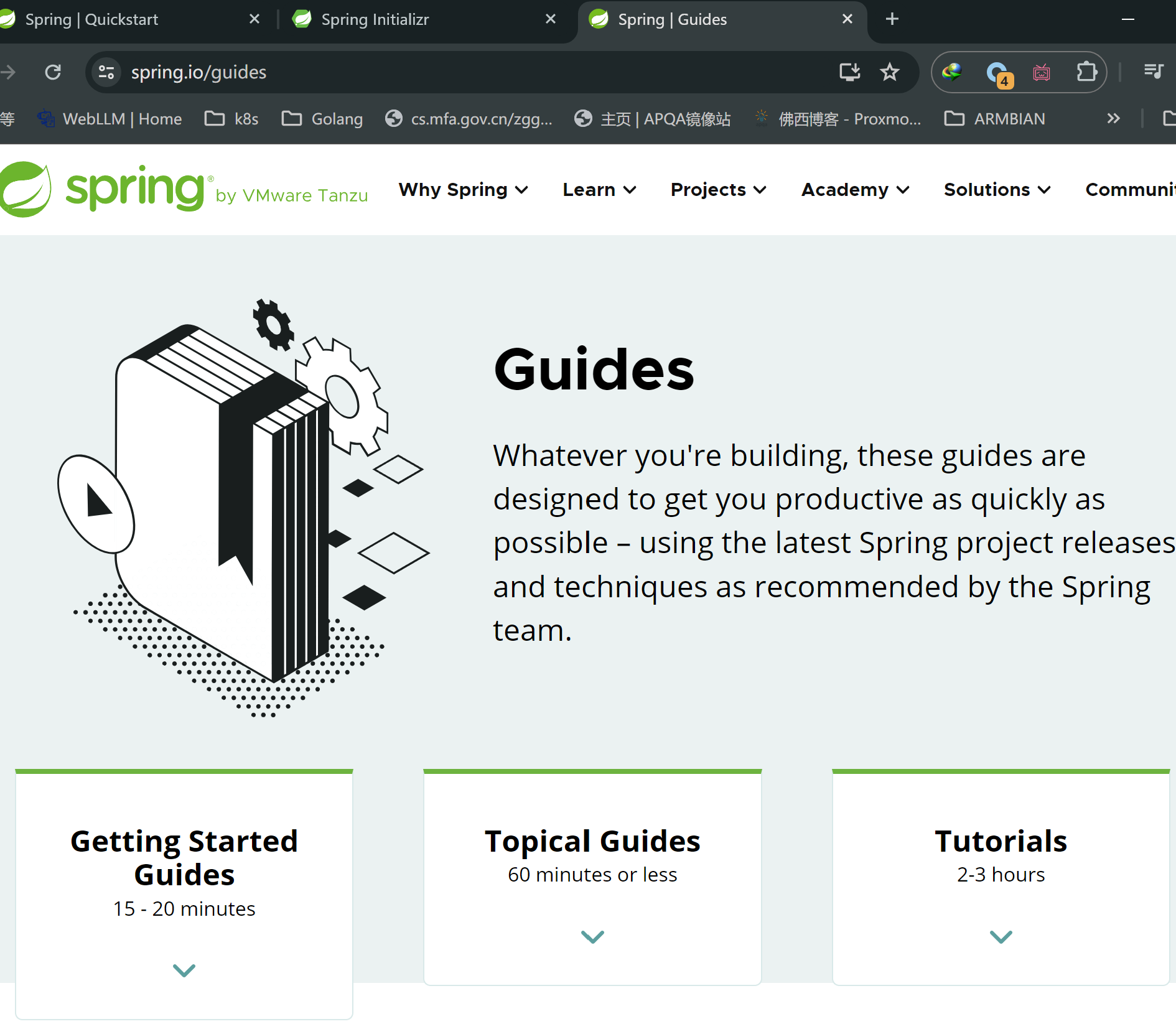1176x1024 pixels.
Task: Open the k8s bookmark folder
Action: [231, 118]
